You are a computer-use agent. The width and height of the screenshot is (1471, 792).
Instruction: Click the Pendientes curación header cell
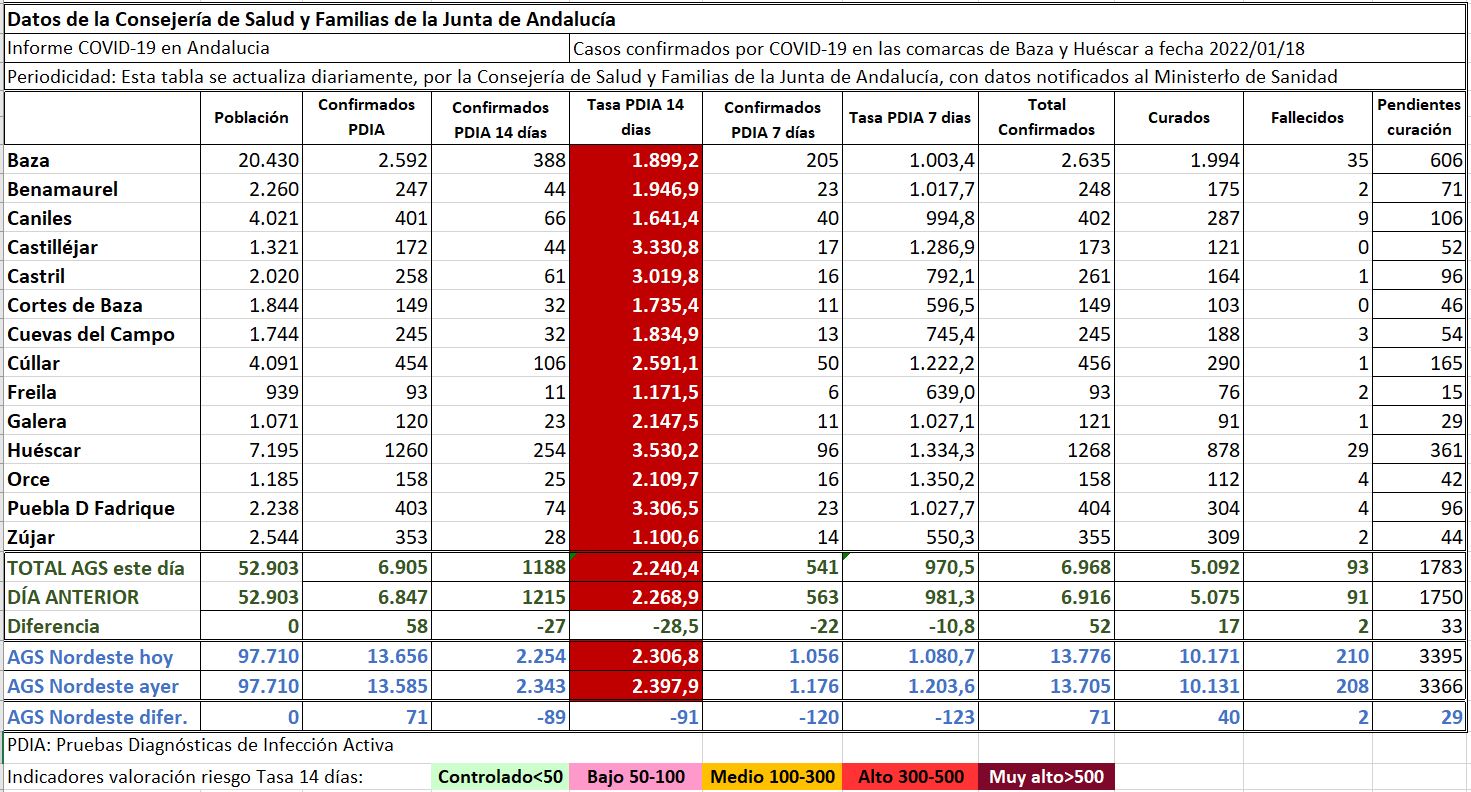(x=1418, y=118)
